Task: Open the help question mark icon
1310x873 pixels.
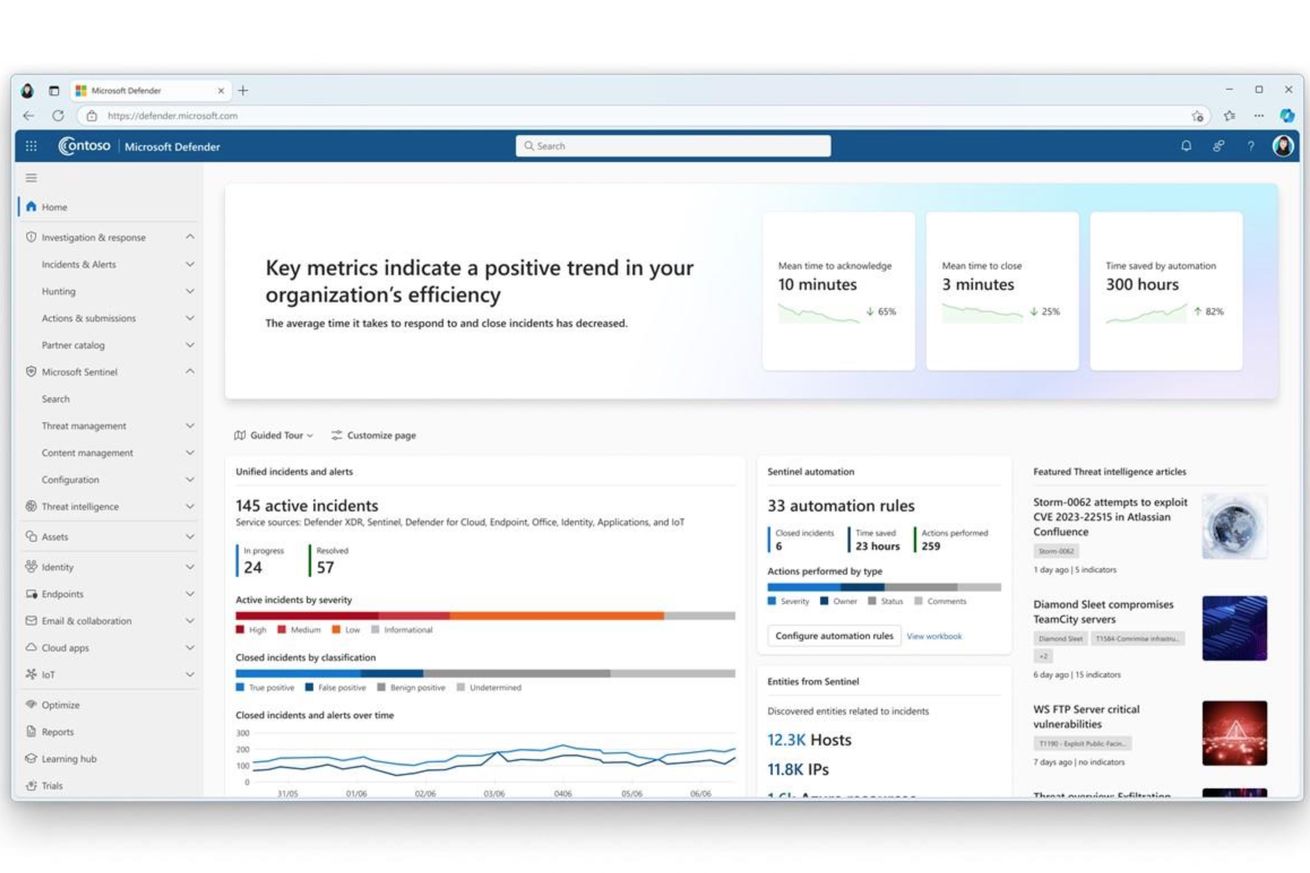Action: (x=1250, y=146)
